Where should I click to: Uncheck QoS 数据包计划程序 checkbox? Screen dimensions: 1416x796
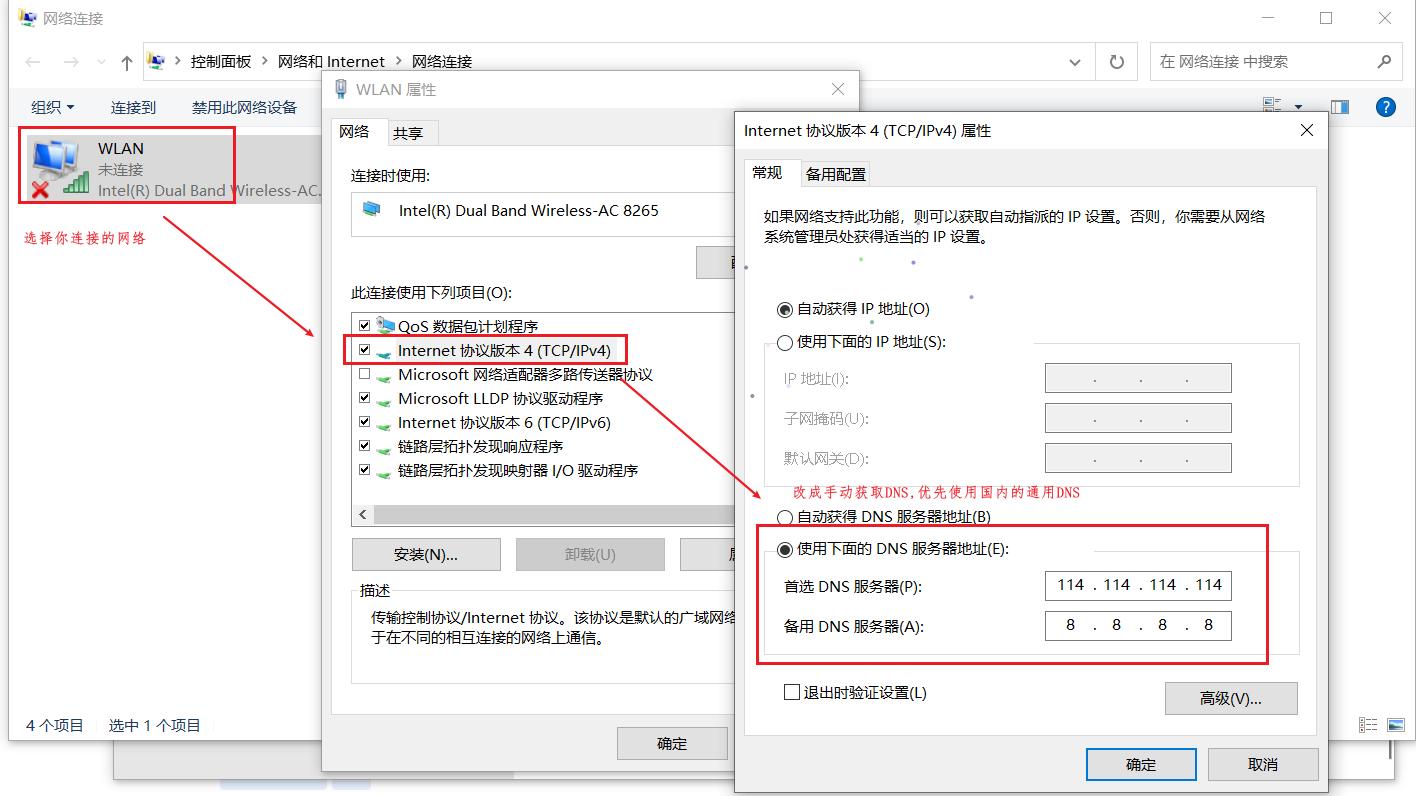365,326
